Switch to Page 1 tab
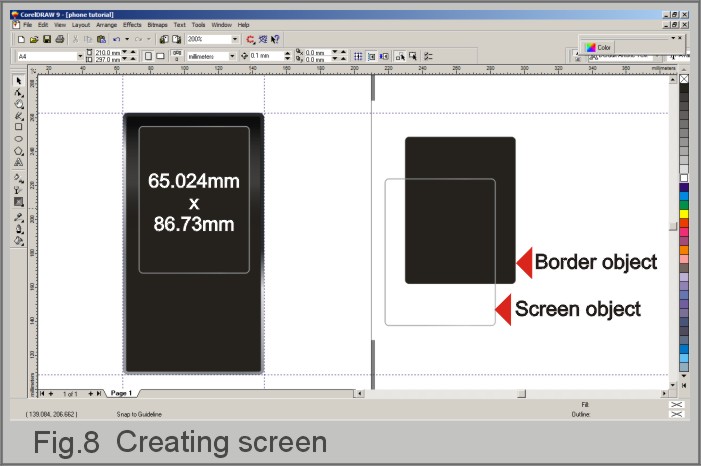Image resolution: width=701 pixels, height=466 pixels. point(121,393)
